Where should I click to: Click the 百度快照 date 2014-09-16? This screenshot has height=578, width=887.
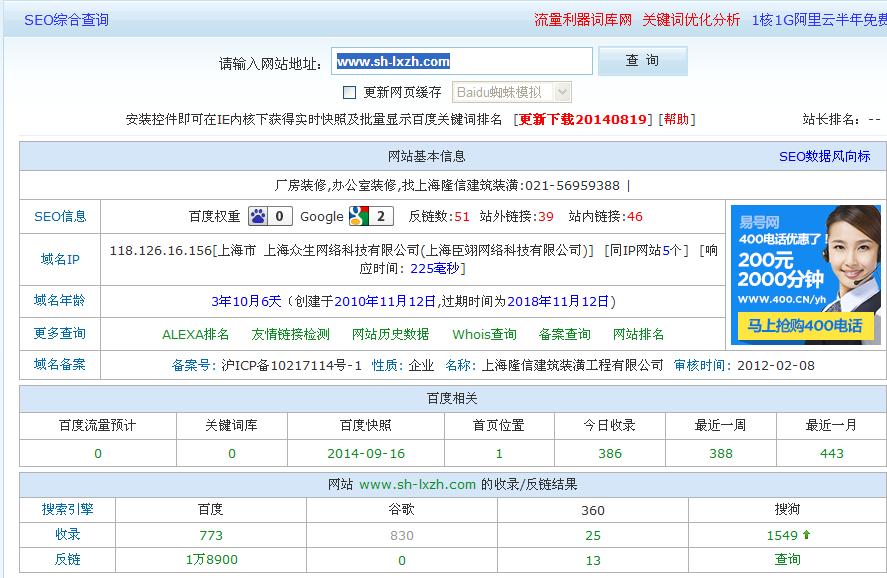pos(366,454)
